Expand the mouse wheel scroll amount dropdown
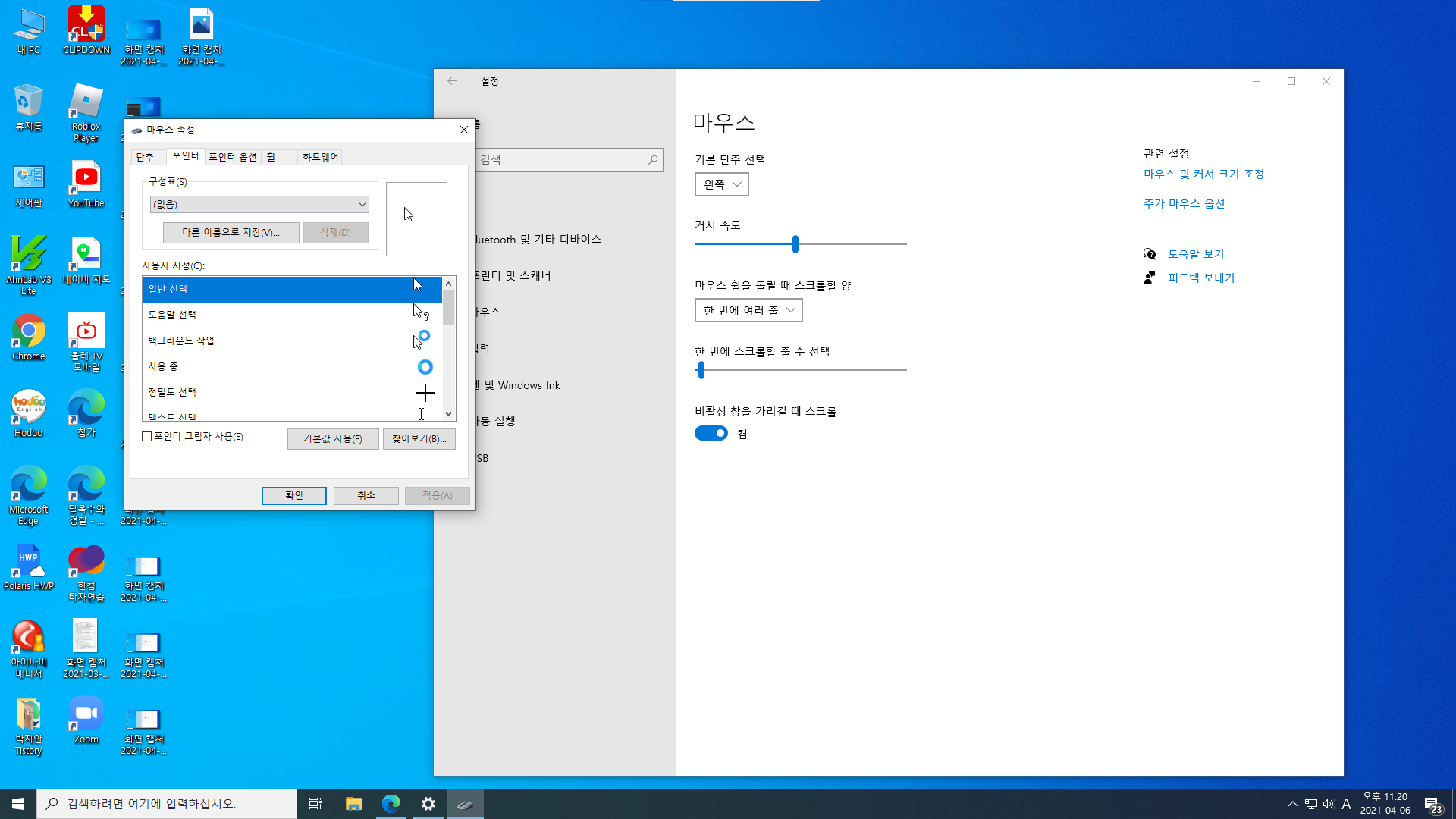Image resolution: width=1456 pixels, height=819 pixels. click(748, 310)
